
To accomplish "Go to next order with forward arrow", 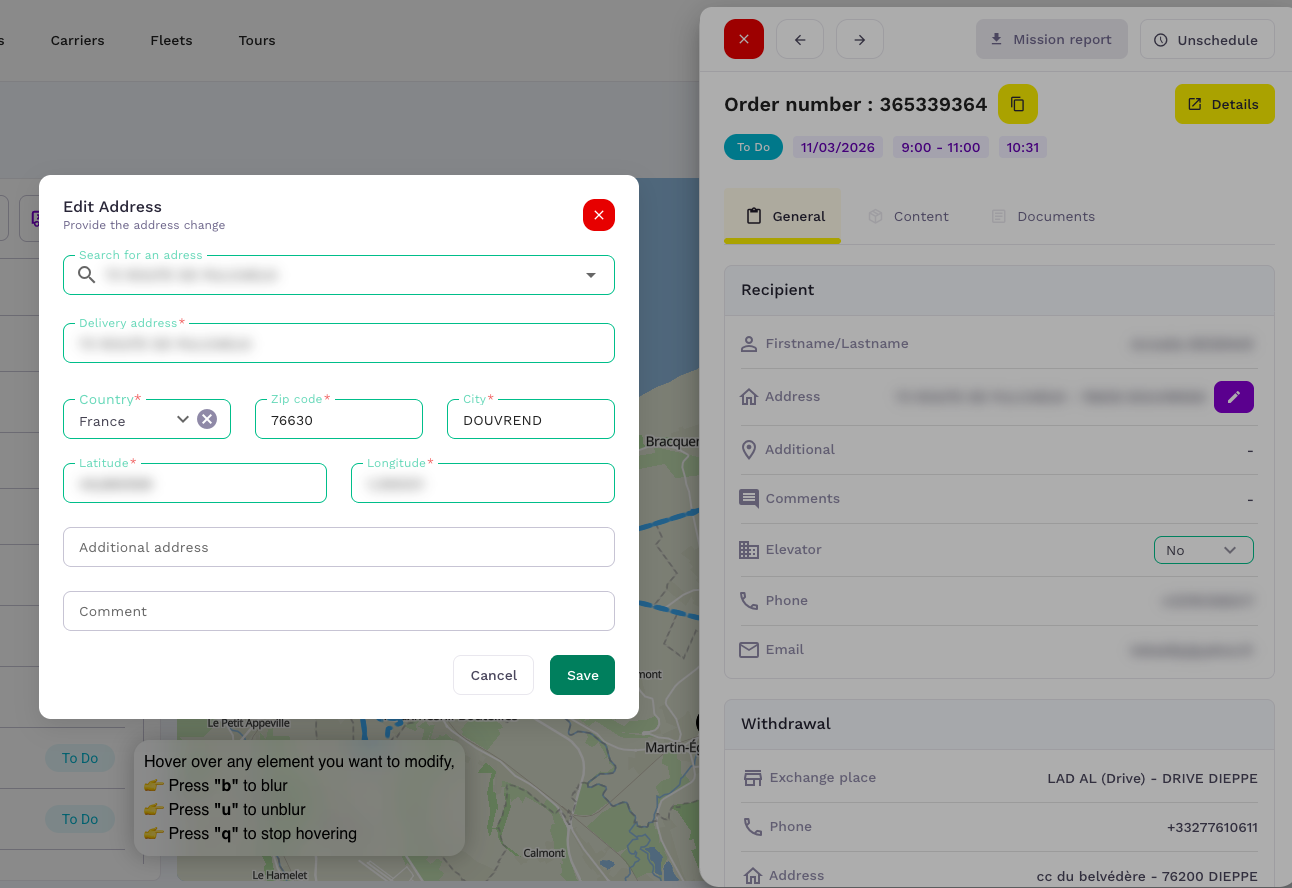I will (x=859, y=40).
